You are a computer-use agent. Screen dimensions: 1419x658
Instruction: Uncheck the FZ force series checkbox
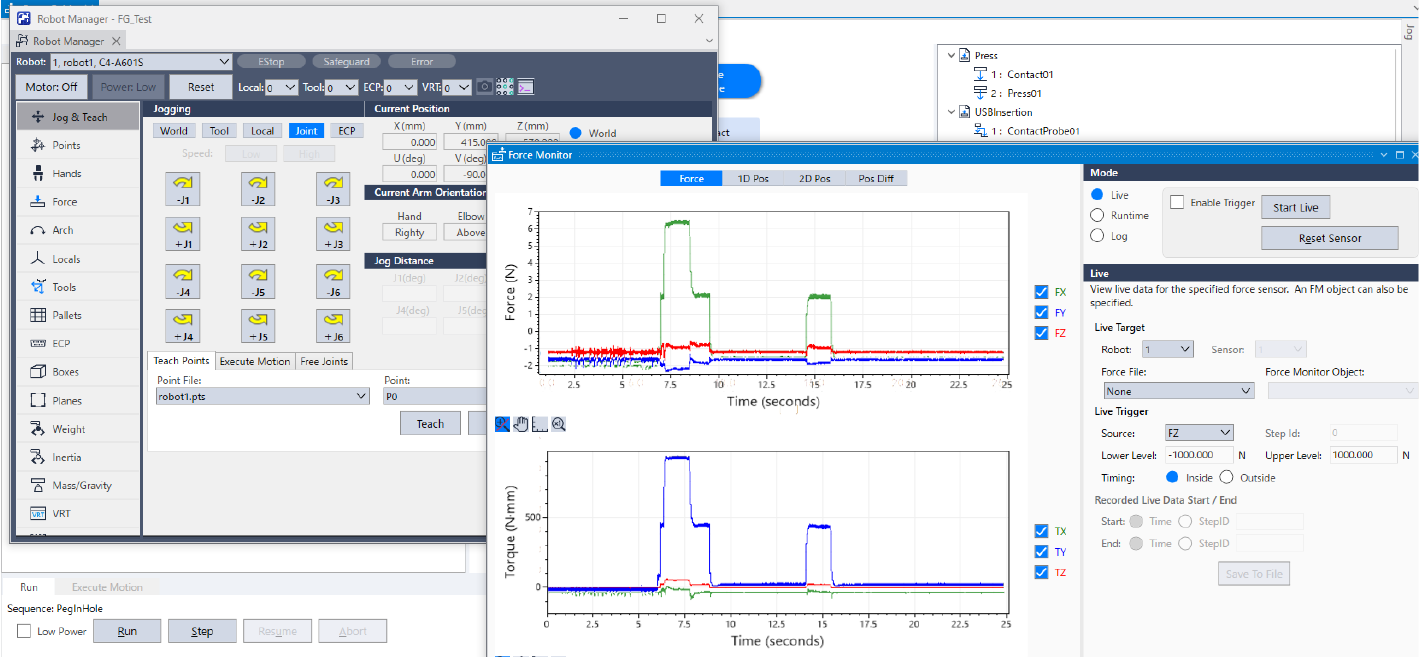click(x=1042, y=333)
